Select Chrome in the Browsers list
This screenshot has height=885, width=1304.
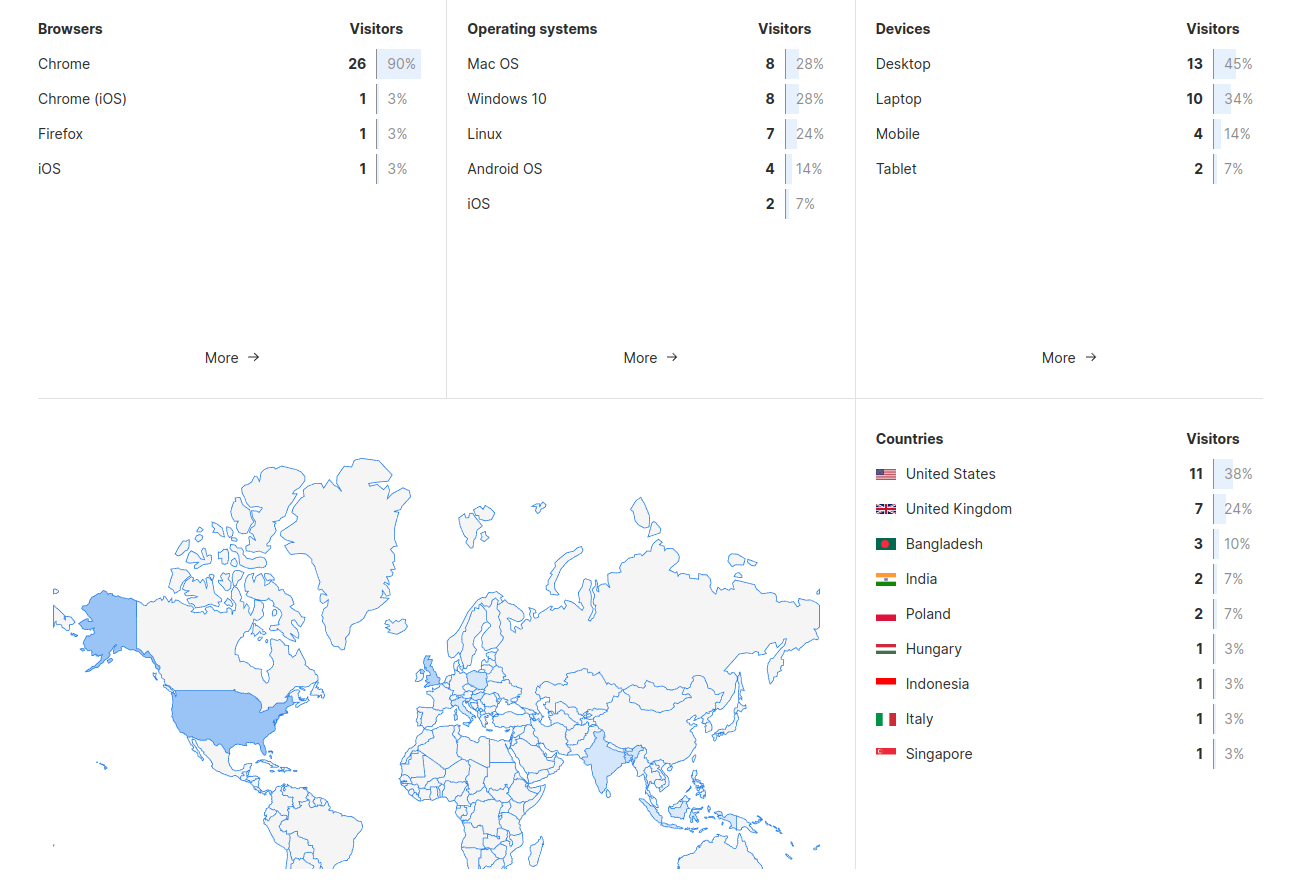64,63
